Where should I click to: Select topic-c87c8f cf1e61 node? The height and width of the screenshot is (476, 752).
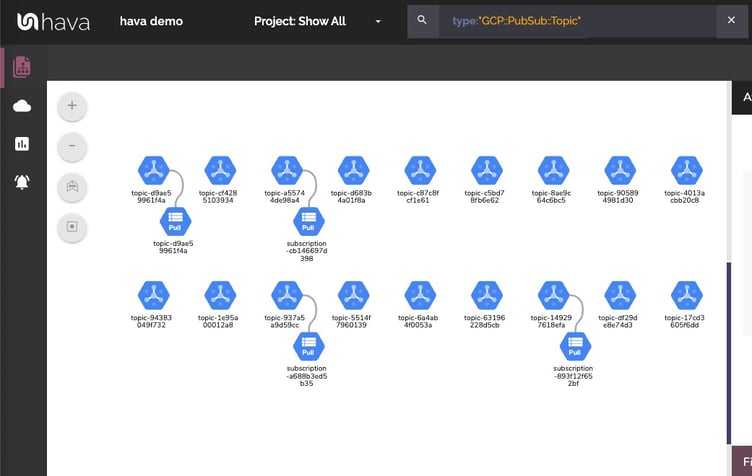[x=420, y=170]
